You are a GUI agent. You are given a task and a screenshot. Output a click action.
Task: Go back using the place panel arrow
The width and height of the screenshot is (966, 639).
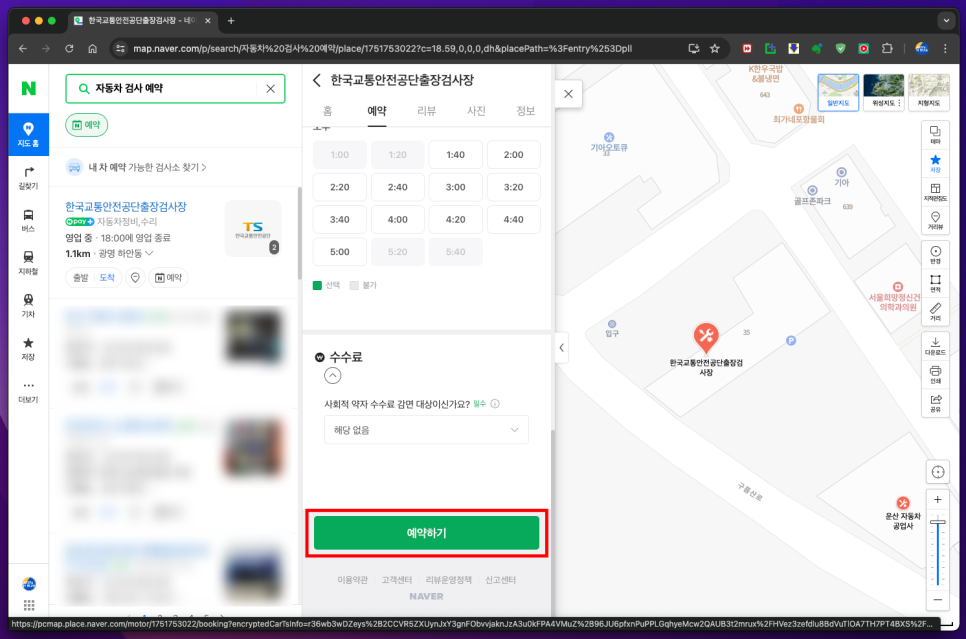tap(317, 80)
